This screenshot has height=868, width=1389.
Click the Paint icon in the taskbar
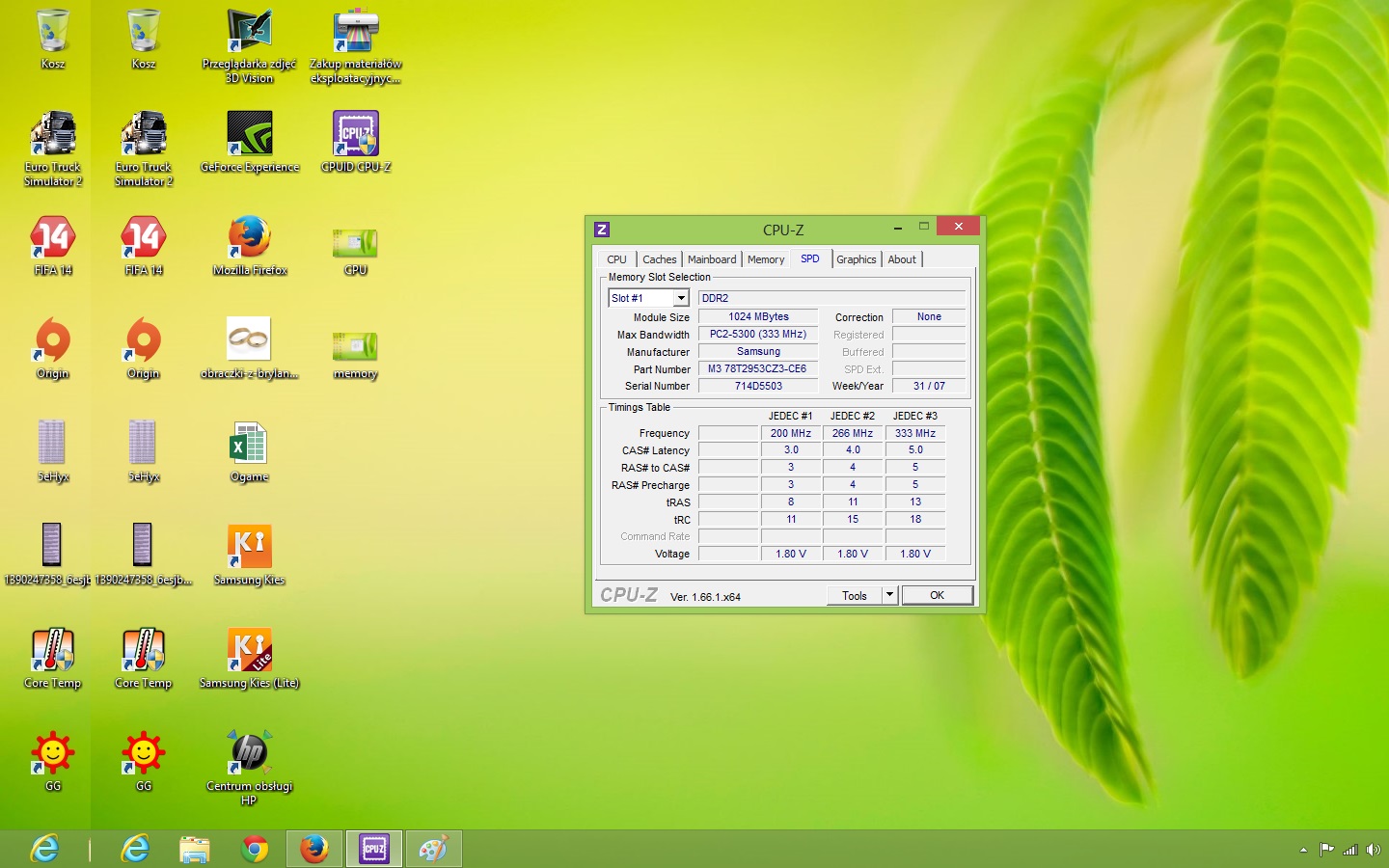click(433, 849)
